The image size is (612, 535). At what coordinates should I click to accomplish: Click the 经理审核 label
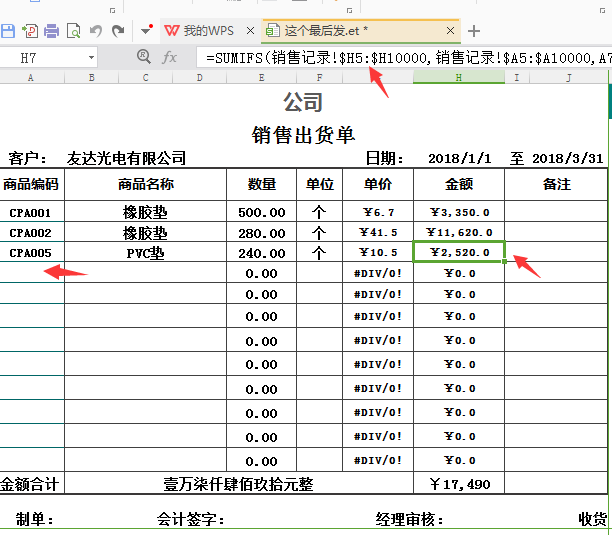point(410,519)
